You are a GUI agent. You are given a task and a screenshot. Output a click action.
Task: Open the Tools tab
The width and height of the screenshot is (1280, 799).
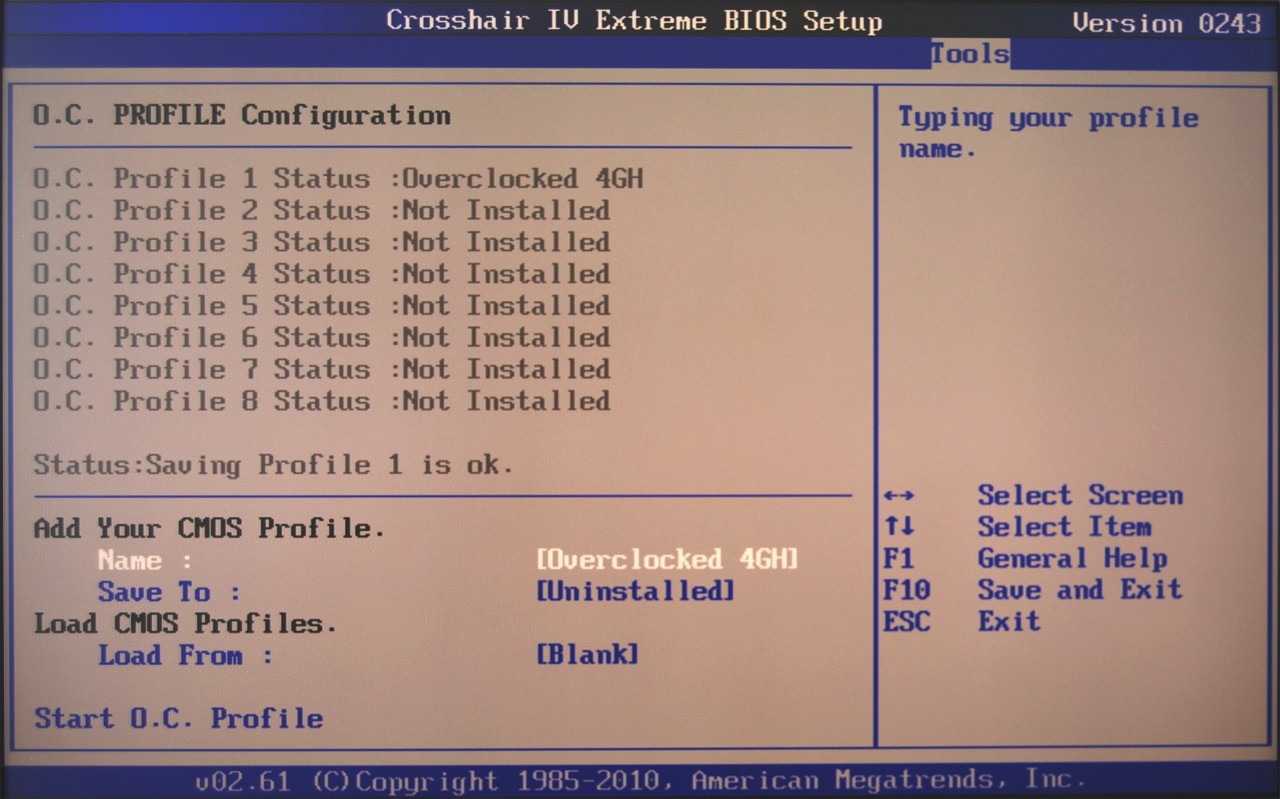969,54
